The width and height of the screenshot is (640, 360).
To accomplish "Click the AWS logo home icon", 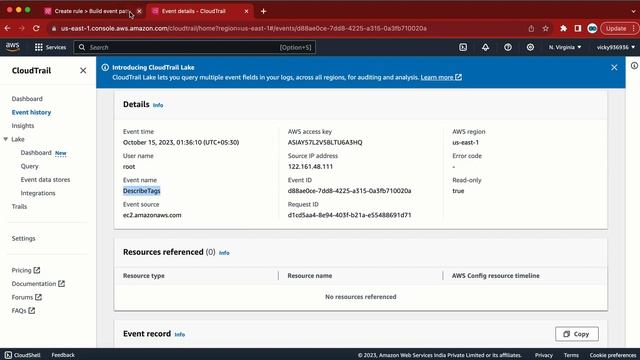I will (x=13, y=47).
